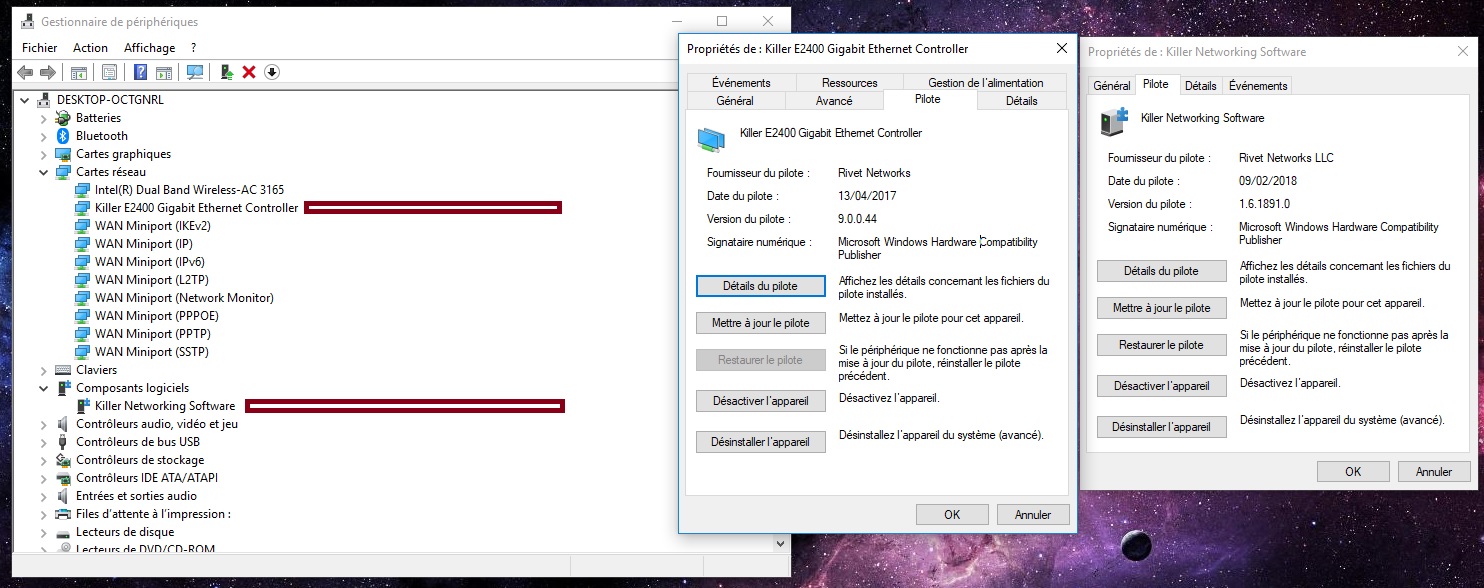Click the Batteries category icon

tap(63, 118)
